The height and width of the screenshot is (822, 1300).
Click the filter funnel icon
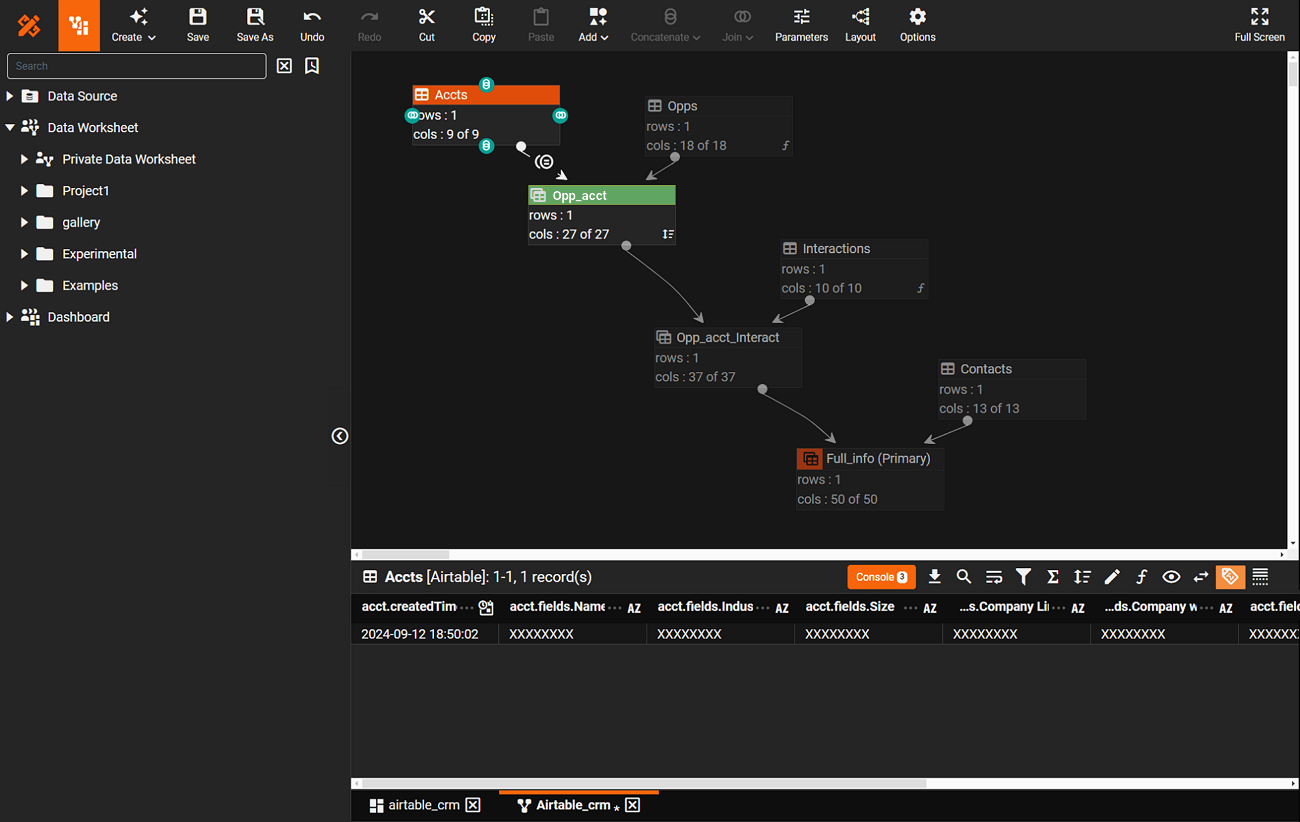pyautogui.click(x=1023, y=577)
